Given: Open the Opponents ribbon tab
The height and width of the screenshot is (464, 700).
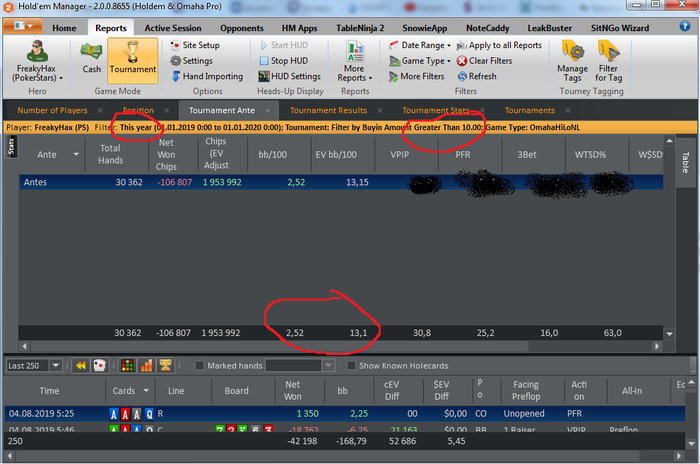Looking at the screenshot, I should pos(242,28).
